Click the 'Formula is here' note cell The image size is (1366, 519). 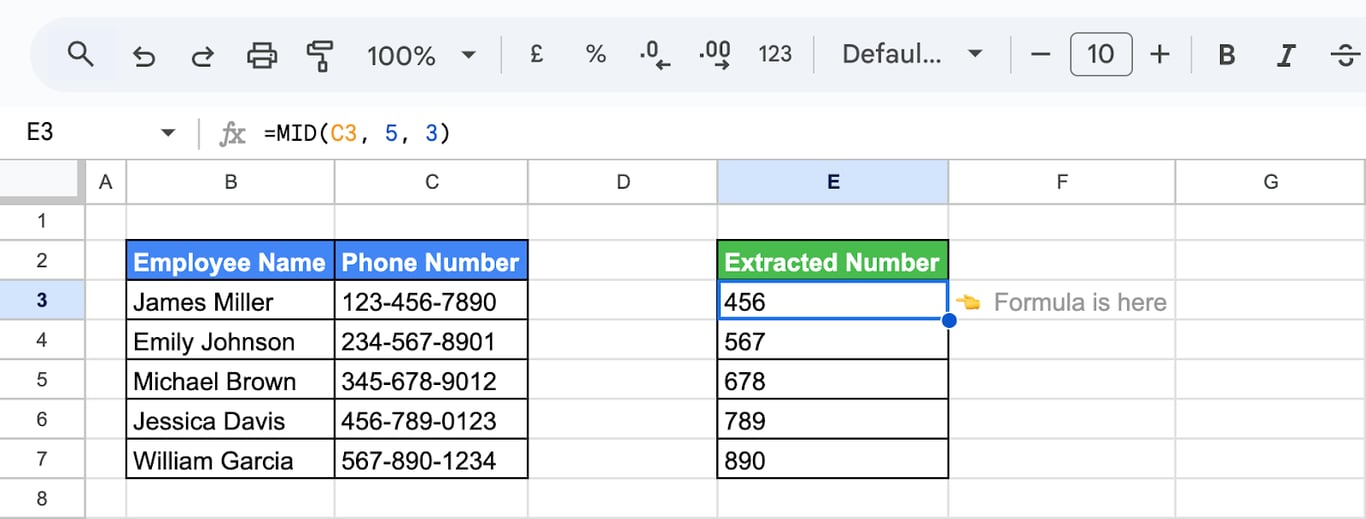pyautogui.click(x=1062, y=301)
